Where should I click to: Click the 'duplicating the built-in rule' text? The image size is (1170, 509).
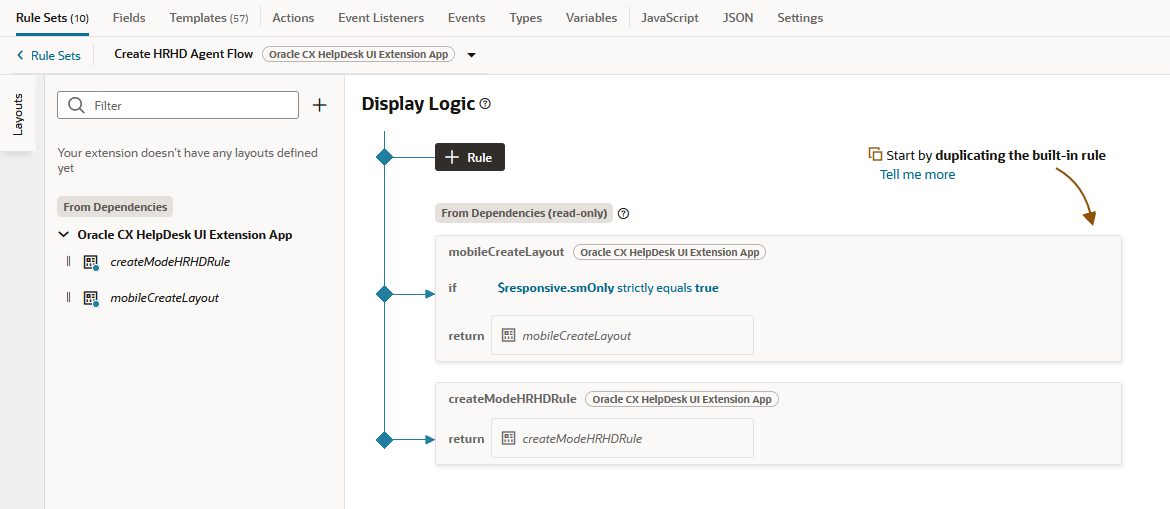1020,155
